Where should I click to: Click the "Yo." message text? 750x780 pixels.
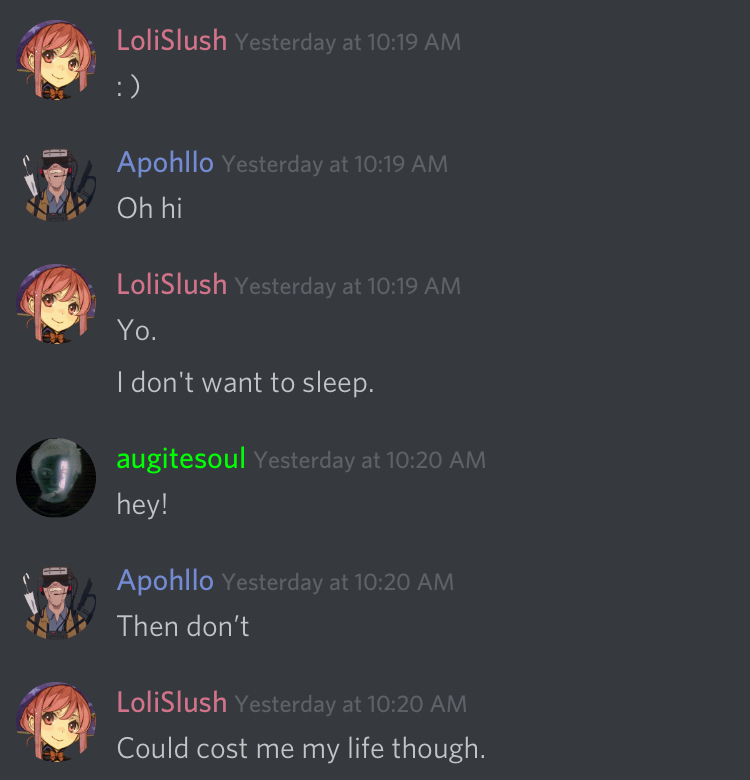pos(137,330)
